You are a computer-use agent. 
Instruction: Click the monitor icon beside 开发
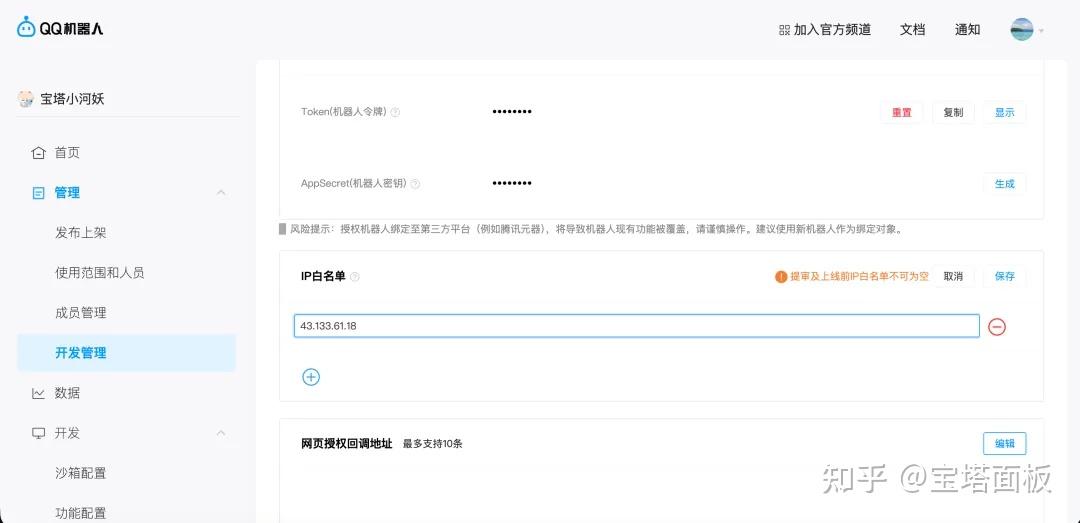tap(39, 433)
